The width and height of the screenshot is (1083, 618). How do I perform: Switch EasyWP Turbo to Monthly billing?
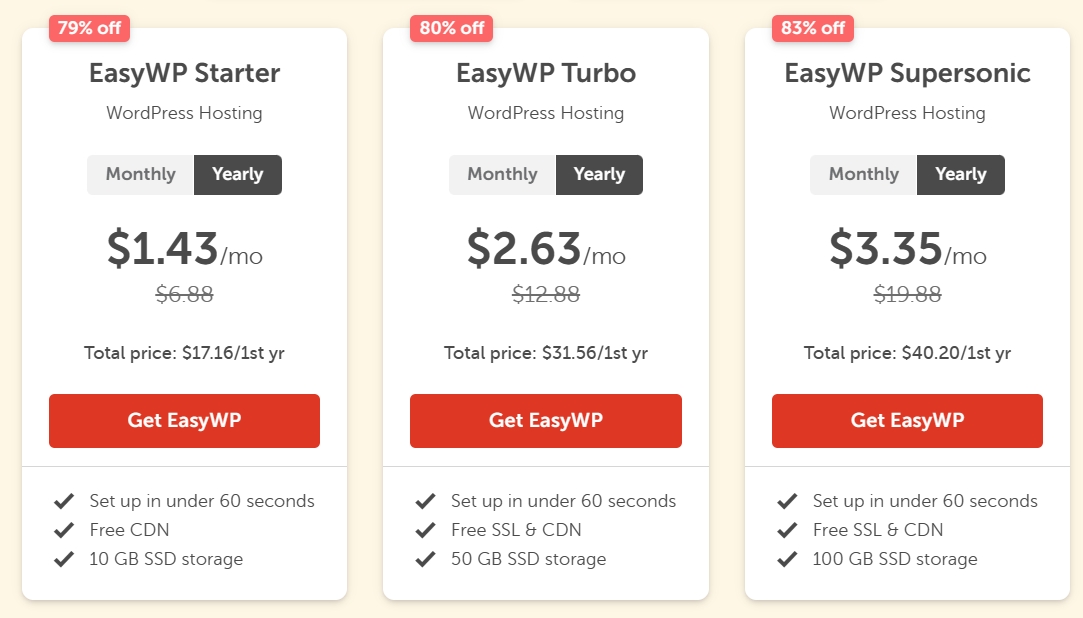pyautogui.click(x=502, y=174)
